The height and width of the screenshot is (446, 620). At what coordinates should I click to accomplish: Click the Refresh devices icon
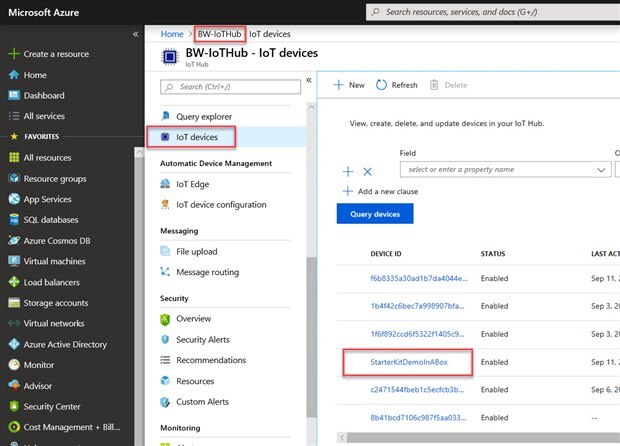[x=381, y=85]
